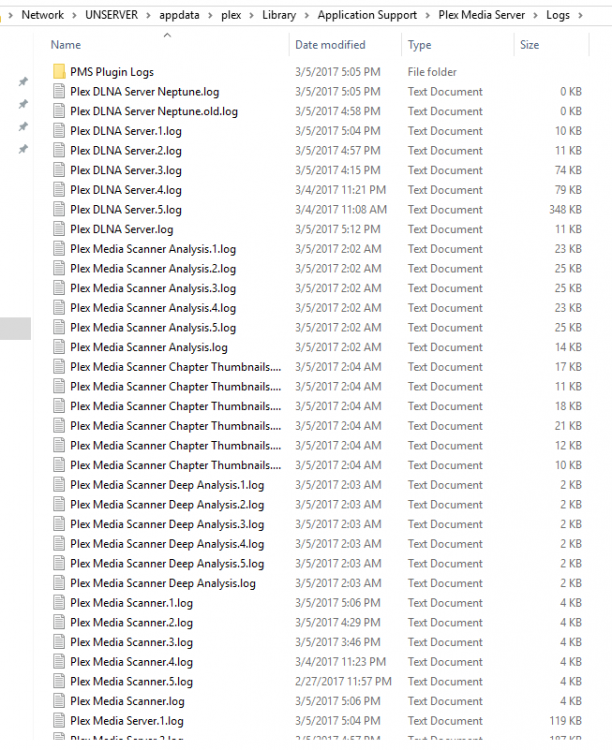Select Plex Media Scanner Analysis.5.log file icon
The height and width of the screenshot is (750, 612).
coord(59,327)
